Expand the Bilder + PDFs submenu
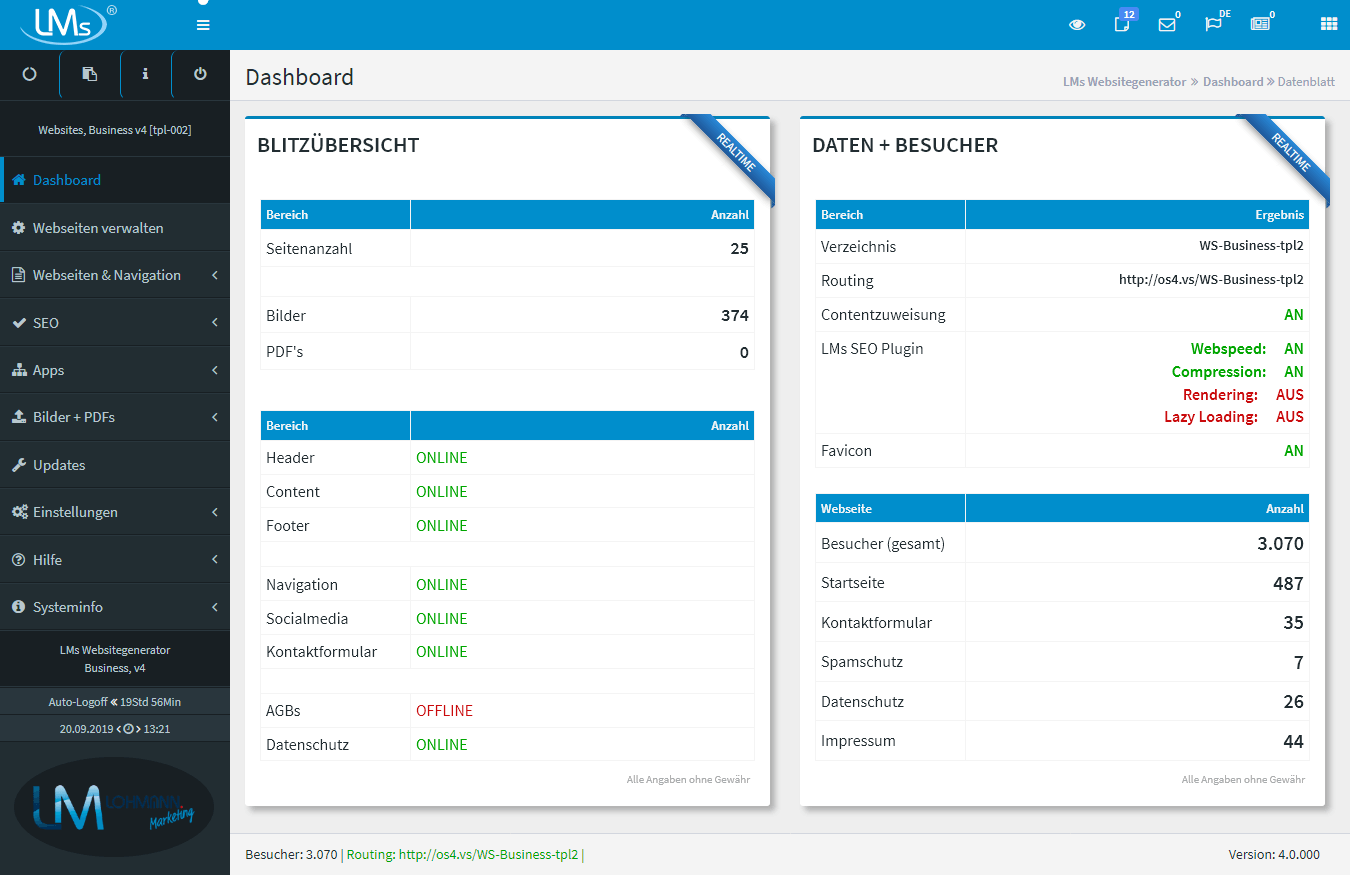Viewport: 1350px width, 875px height. click(x=74, y=417)
